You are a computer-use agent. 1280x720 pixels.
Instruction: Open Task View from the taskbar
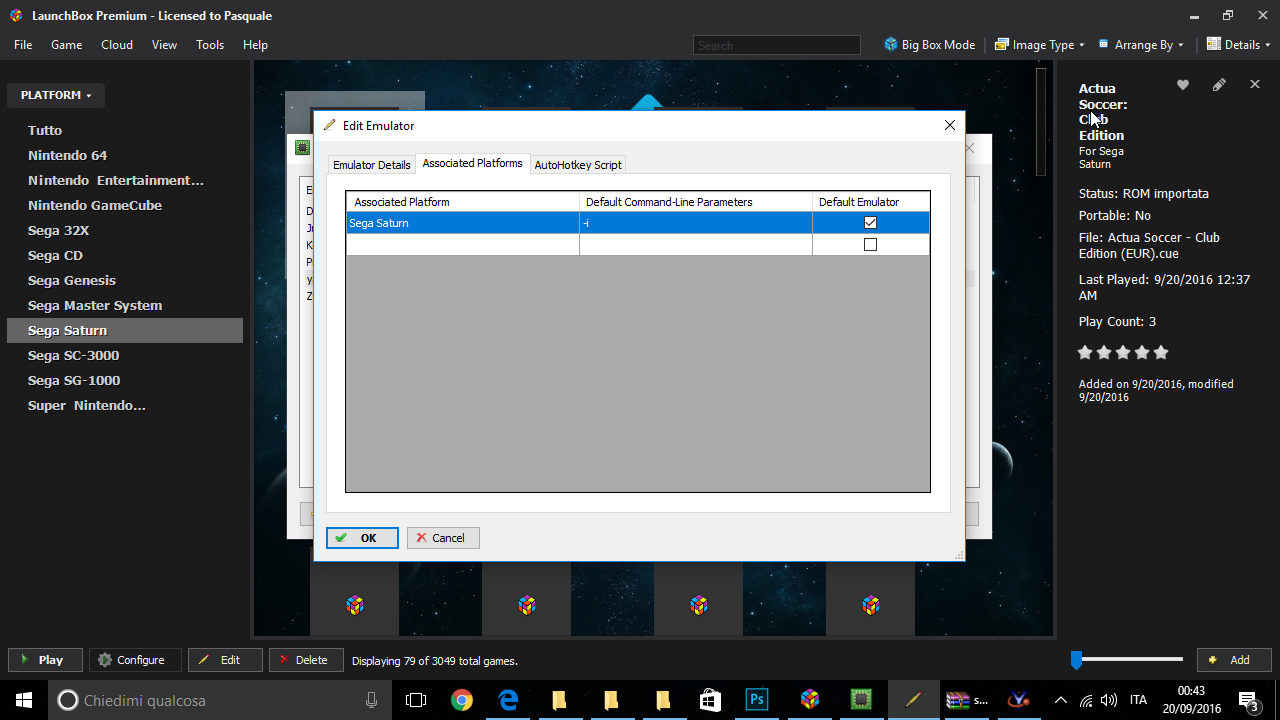(x=416, y=700)
